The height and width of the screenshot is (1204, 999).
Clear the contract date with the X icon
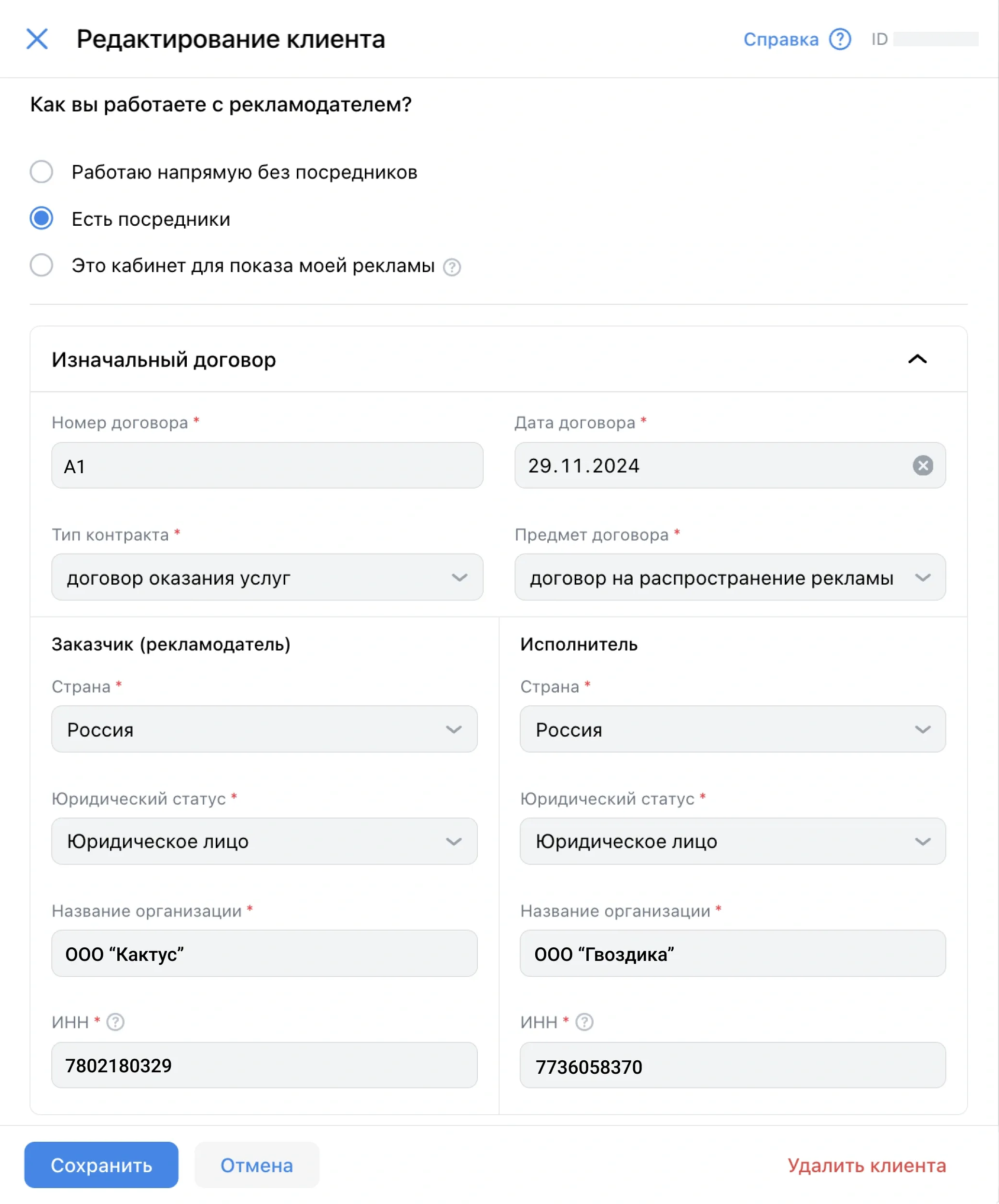[922, 465]
